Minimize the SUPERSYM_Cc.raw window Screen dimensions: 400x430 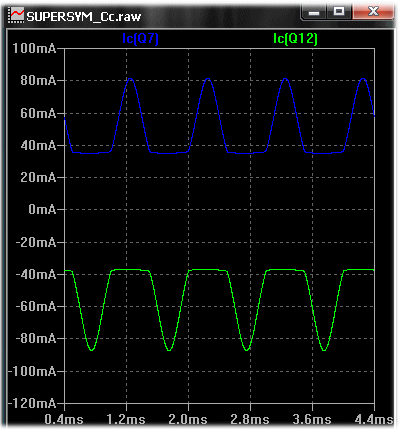coord(314,12)
